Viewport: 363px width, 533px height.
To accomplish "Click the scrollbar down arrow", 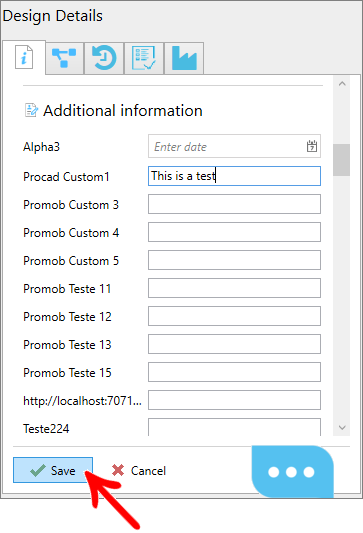I will point(342,427).
